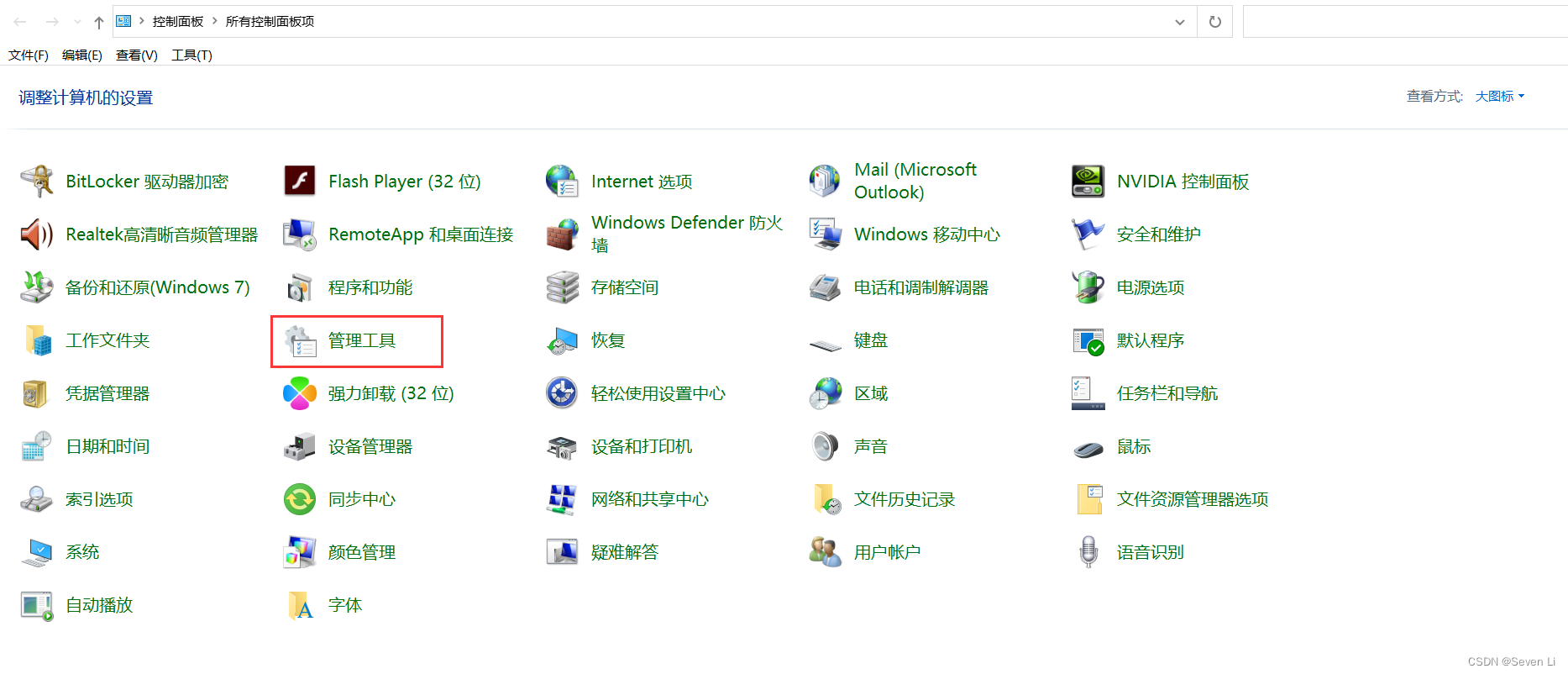Click the 设备管理器 text label
This screenshot has height=674, width=1568.
tap(370, 446)
